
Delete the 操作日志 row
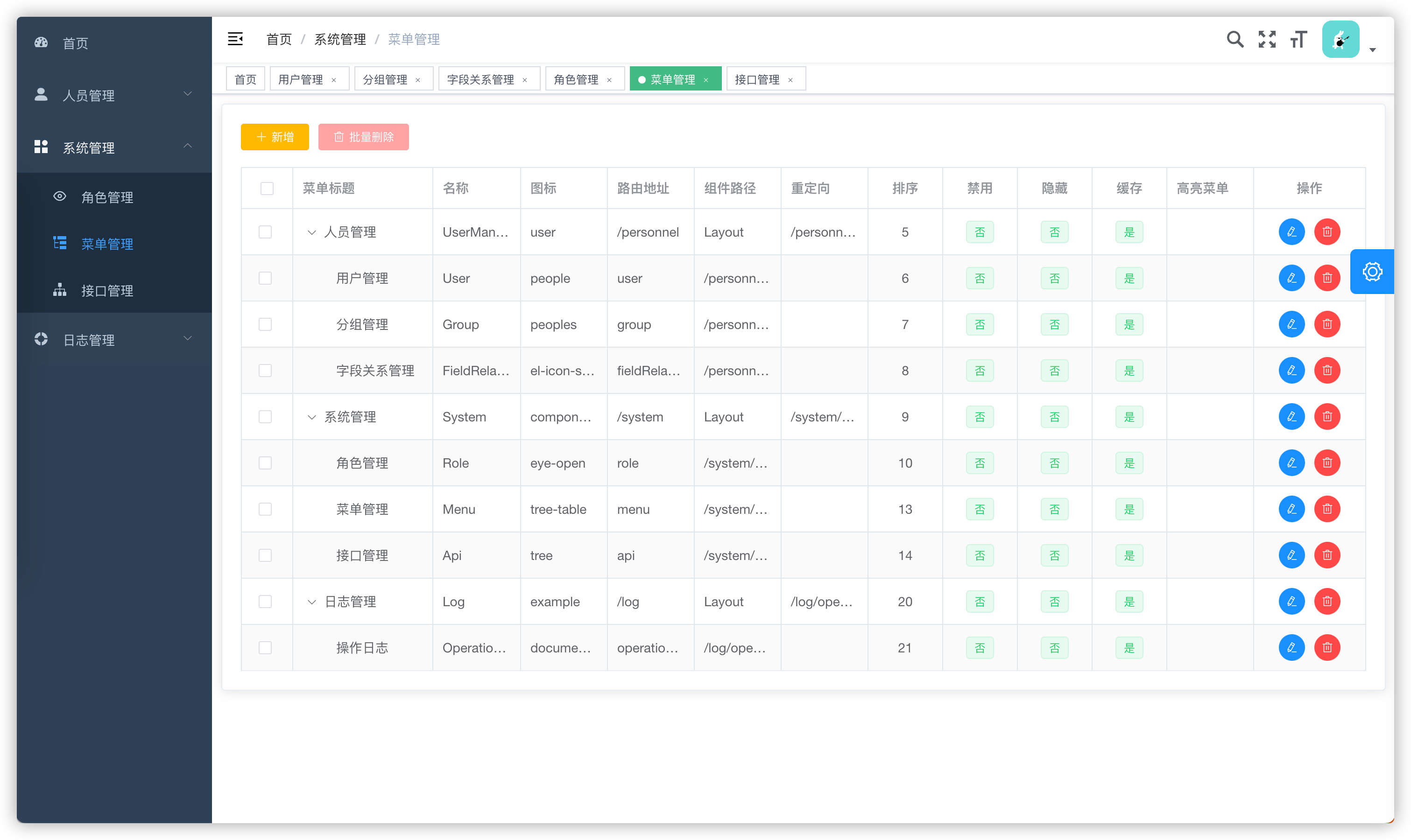(1326, 648)
